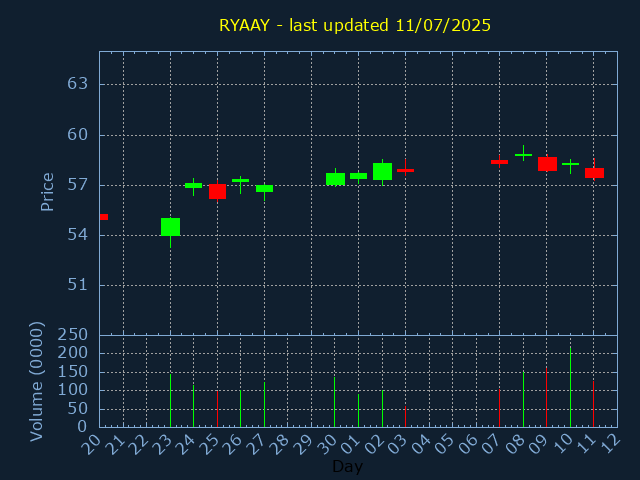The width and height of the screenshot is (640, 480).
Task: Click the green volume bar for day 26
Action: pos(240,409)
